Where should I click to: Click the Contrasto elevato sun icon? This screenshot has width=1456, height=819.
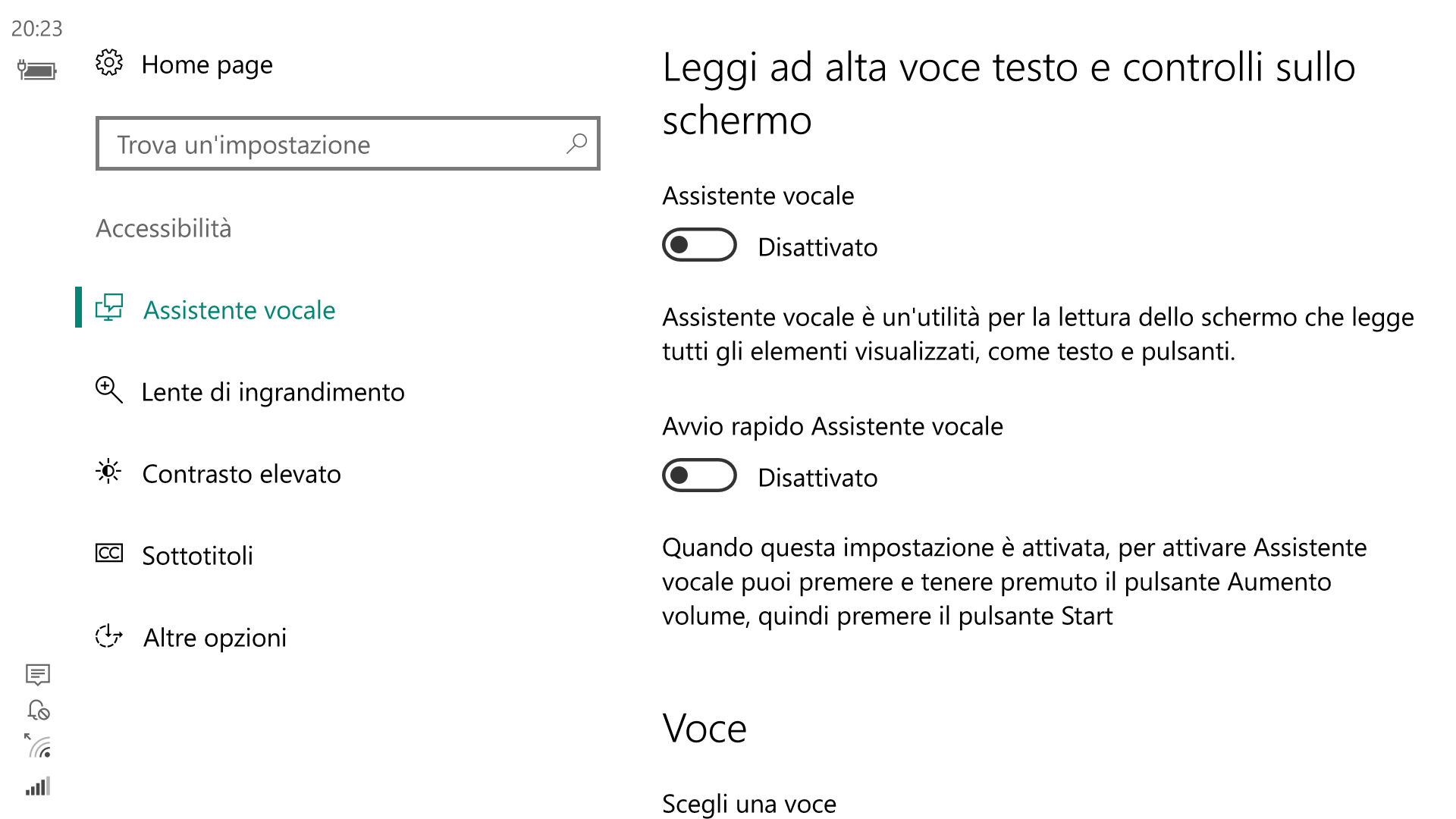109,472
